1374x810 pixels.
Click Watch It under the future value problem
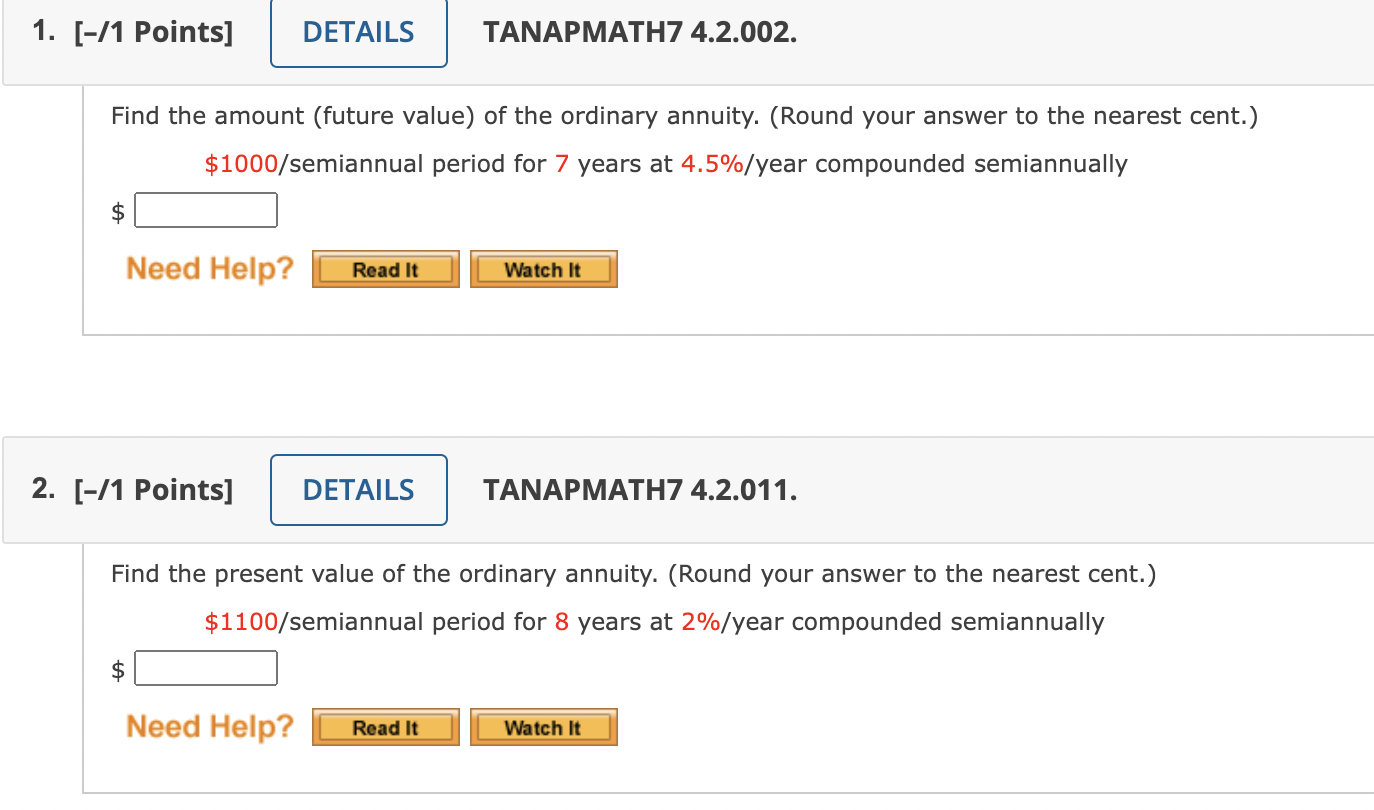click(543, 268)
